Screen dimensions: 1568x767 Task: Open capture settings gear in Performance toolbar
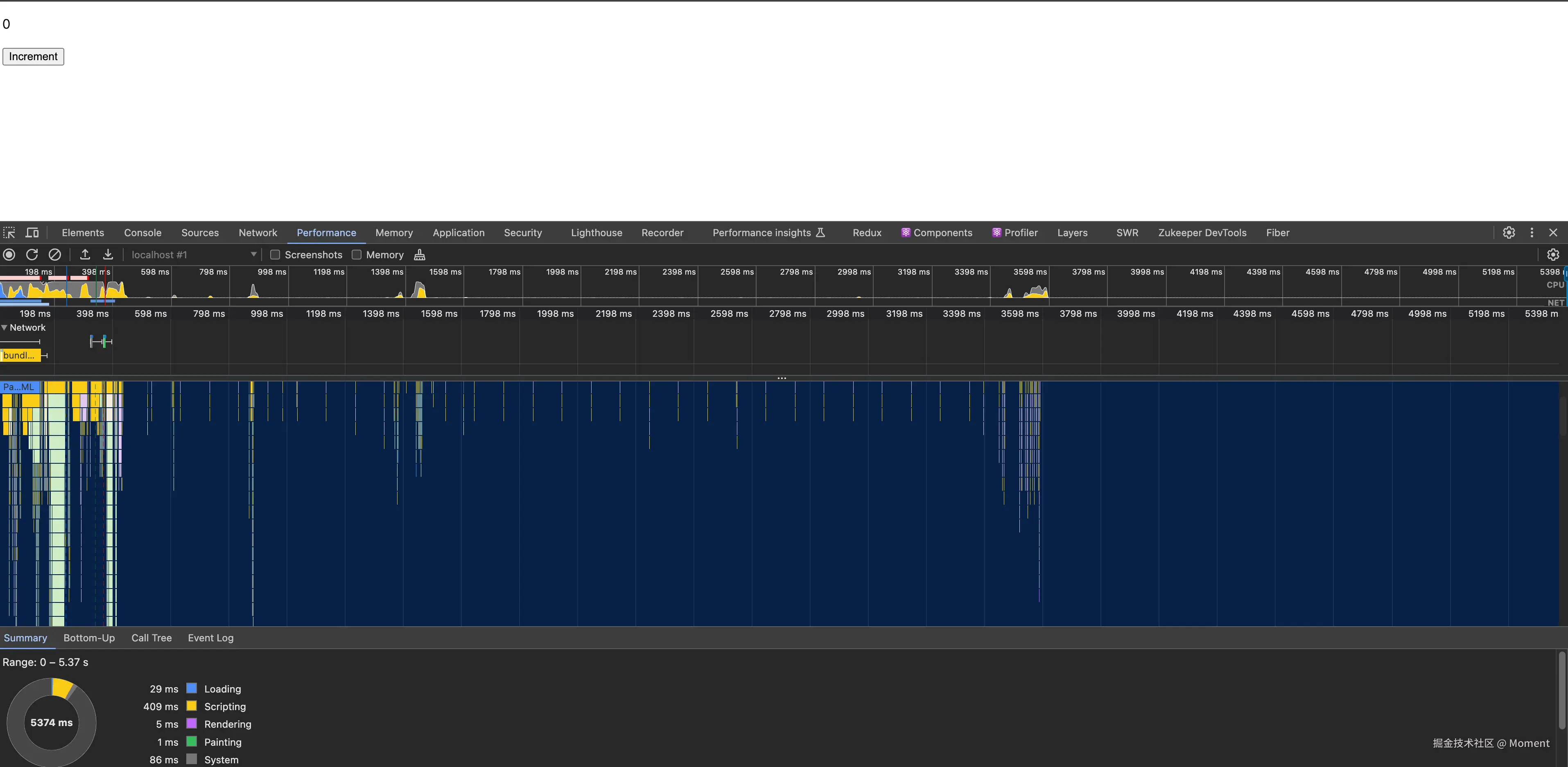click(1553, 255)
